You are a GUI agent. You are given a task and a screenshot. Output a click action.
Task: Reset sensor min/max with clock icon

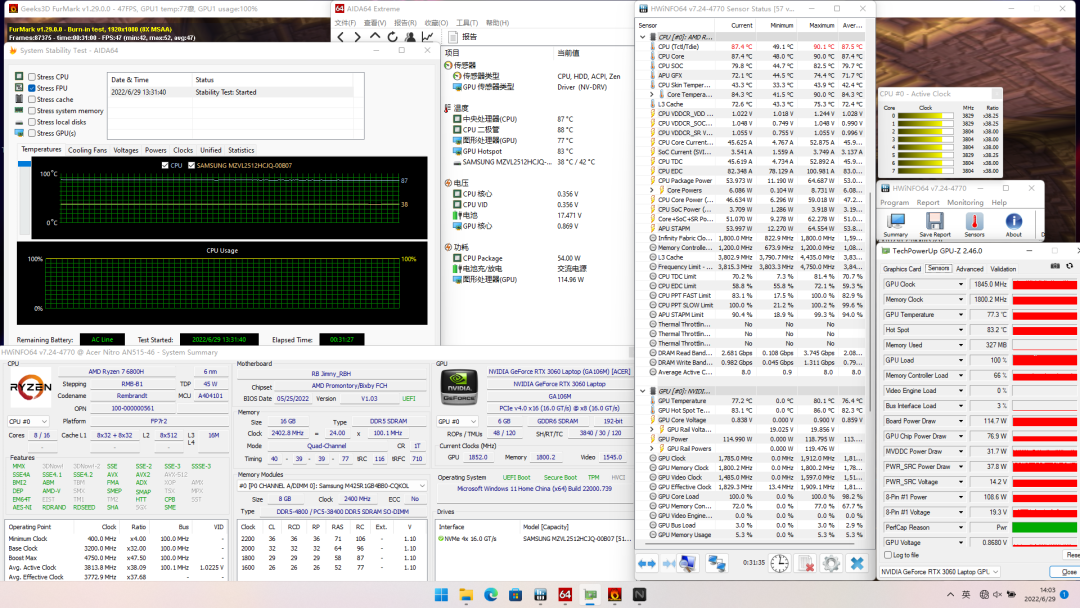779,564
